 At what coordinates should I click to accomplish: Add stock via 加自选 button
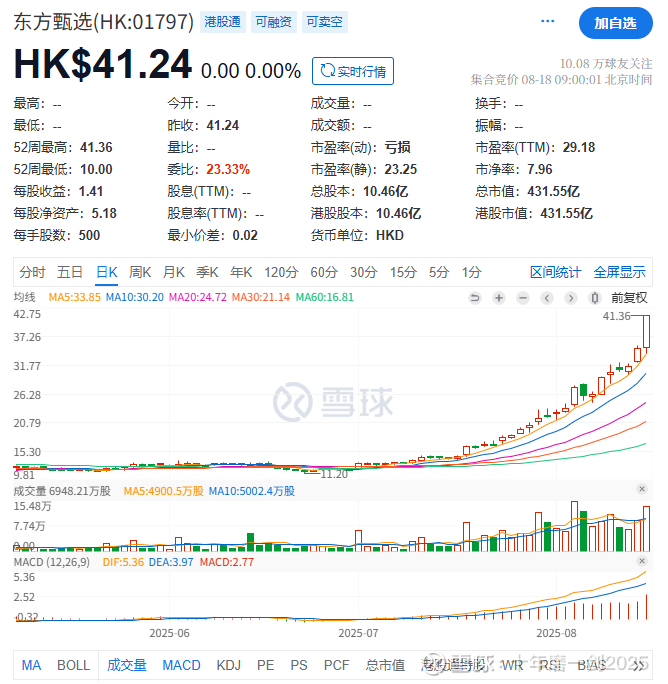(x=615, y=23)
